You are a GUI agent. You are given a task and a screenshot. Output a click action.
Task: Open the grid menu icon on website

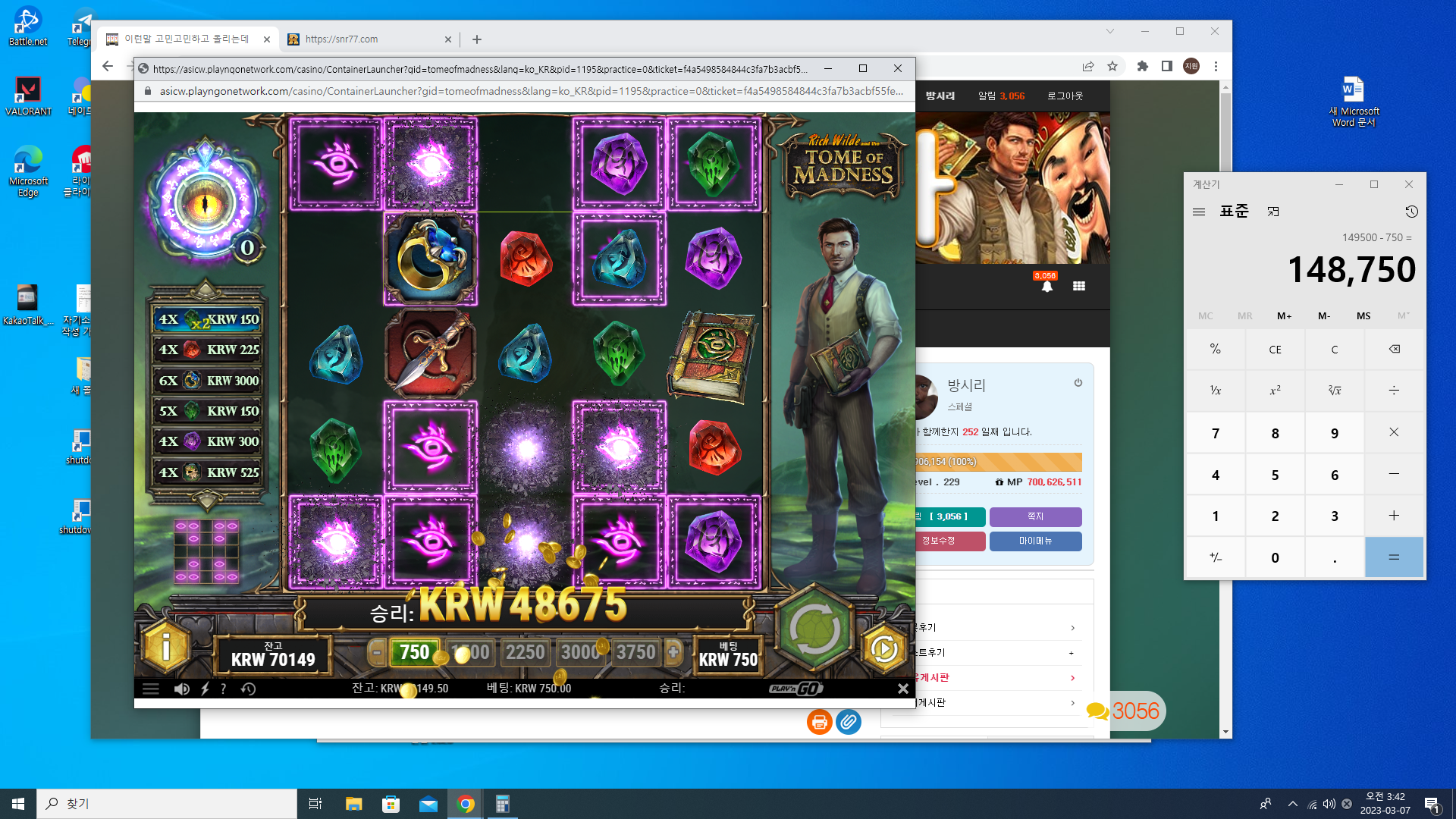[1079, 286]
